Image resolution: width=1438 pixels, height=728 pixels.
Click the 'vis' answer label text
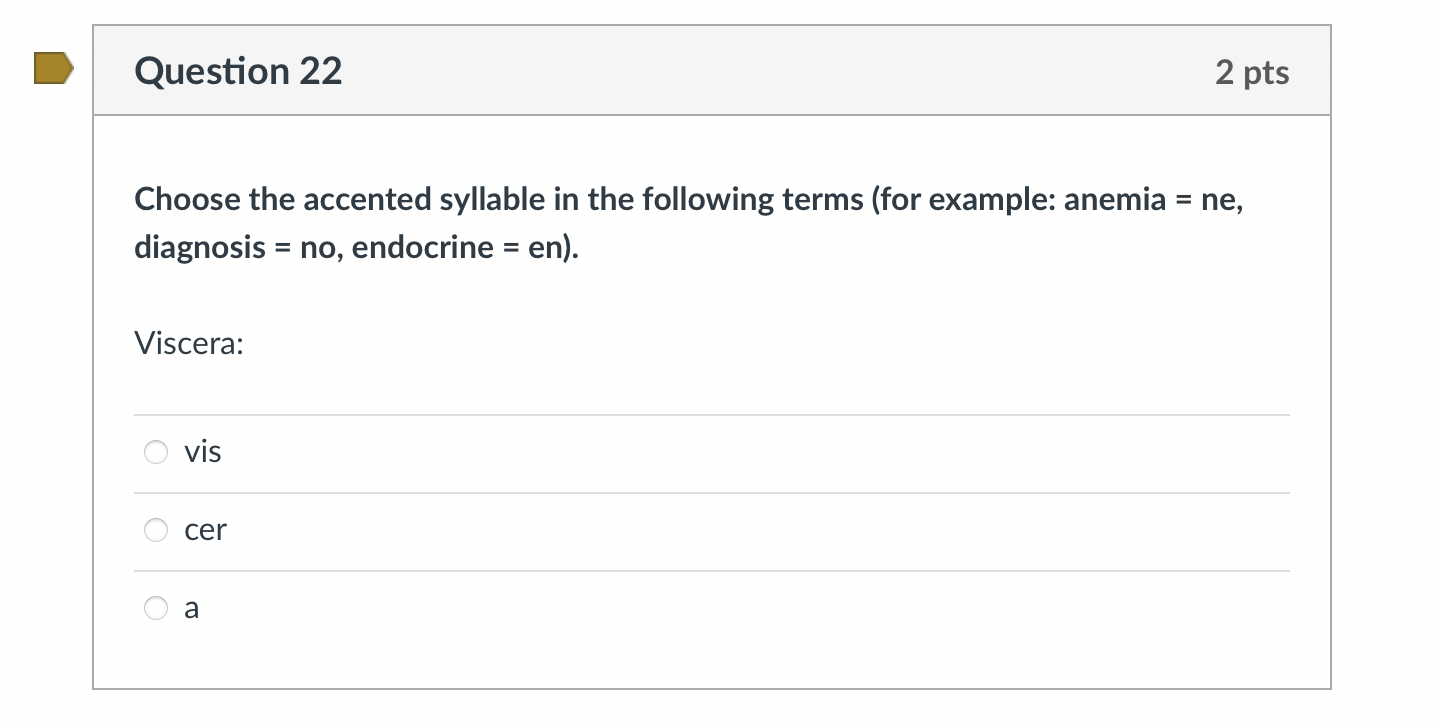point(203,453)
